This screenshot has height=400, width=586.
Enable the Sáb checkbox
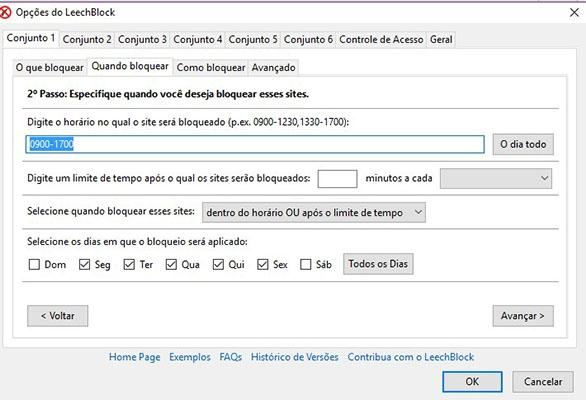[x=306, y=264]
